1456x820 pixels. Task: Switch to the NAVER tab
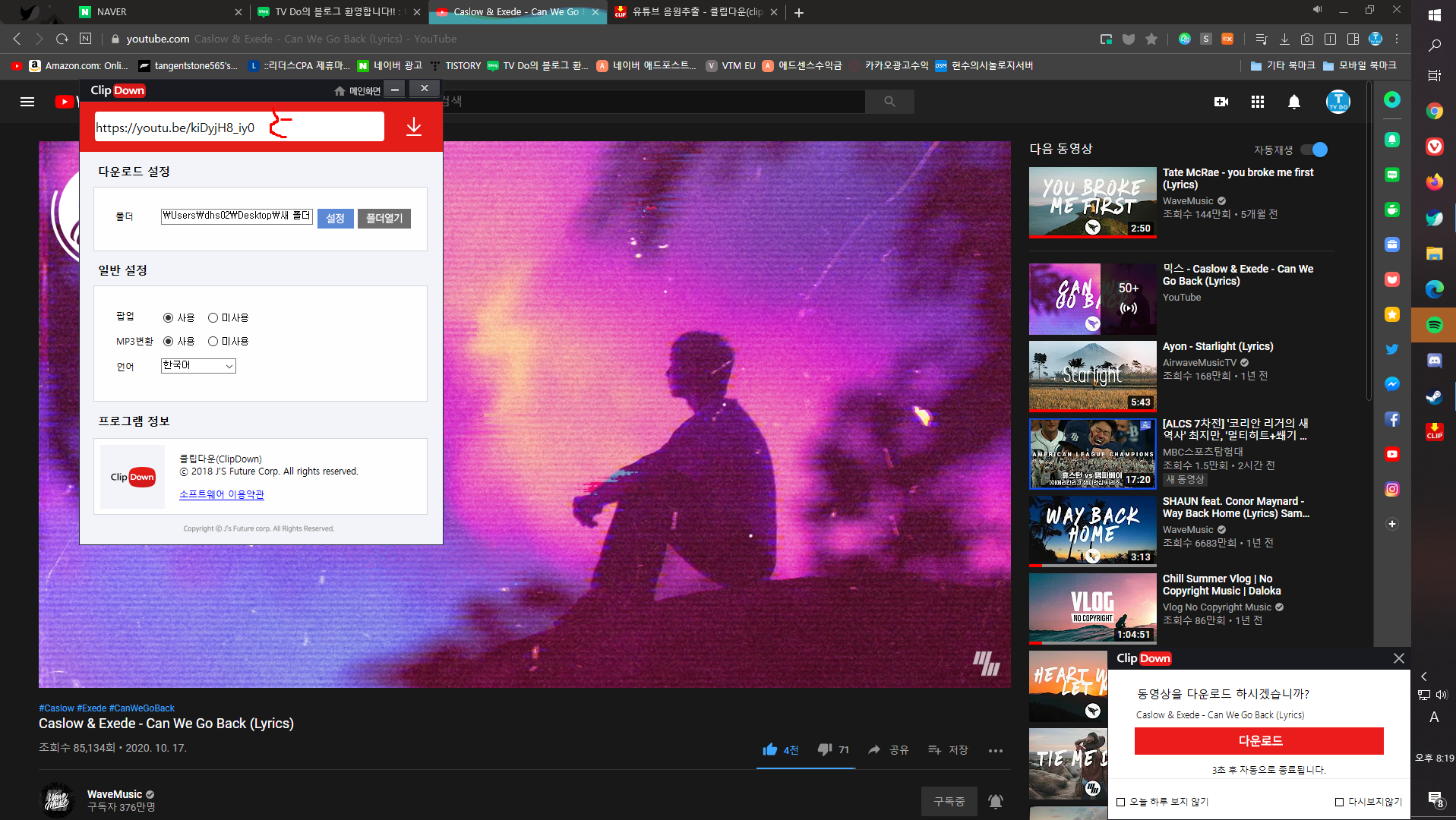(161, 12)
